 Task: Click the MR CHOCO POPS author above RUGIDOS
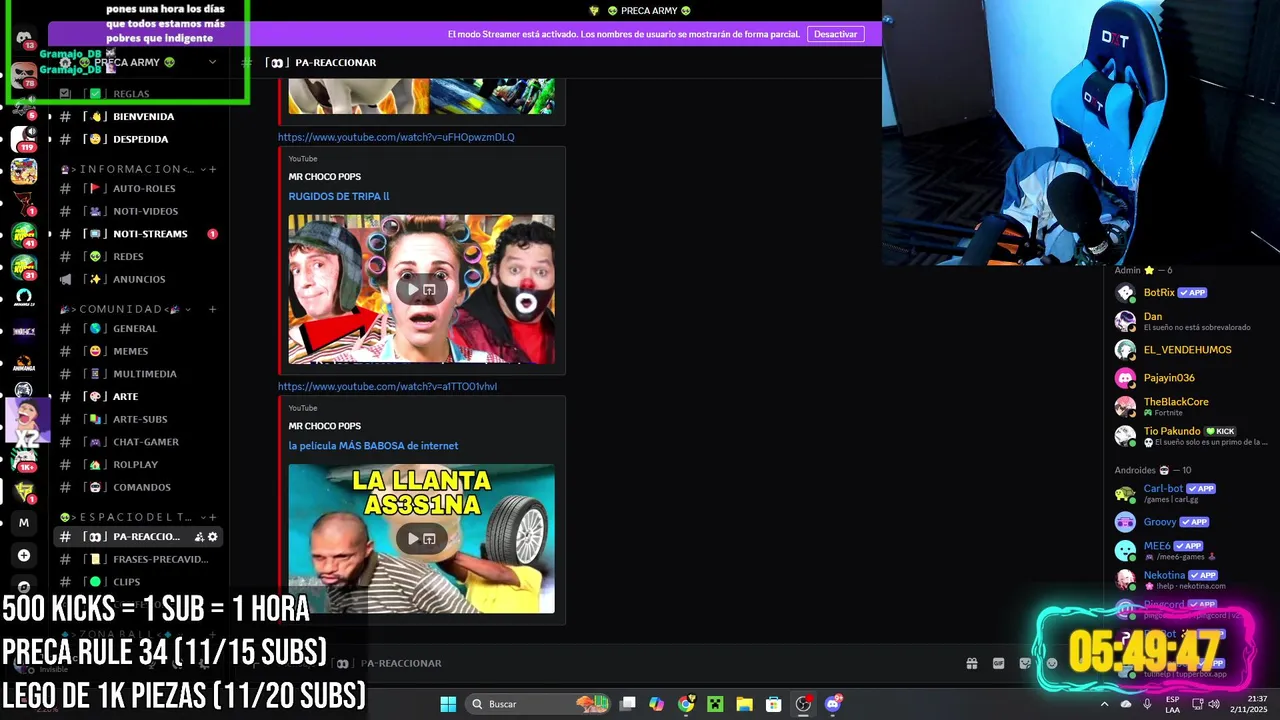pos(324,177)
